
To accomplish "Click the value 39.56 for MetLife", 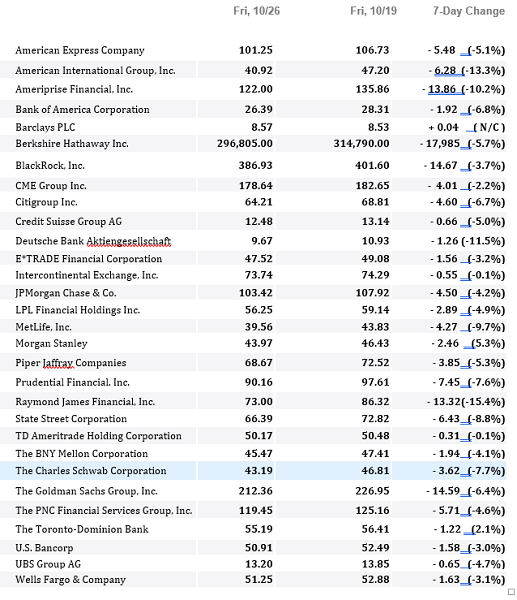I will coord(259,327).
